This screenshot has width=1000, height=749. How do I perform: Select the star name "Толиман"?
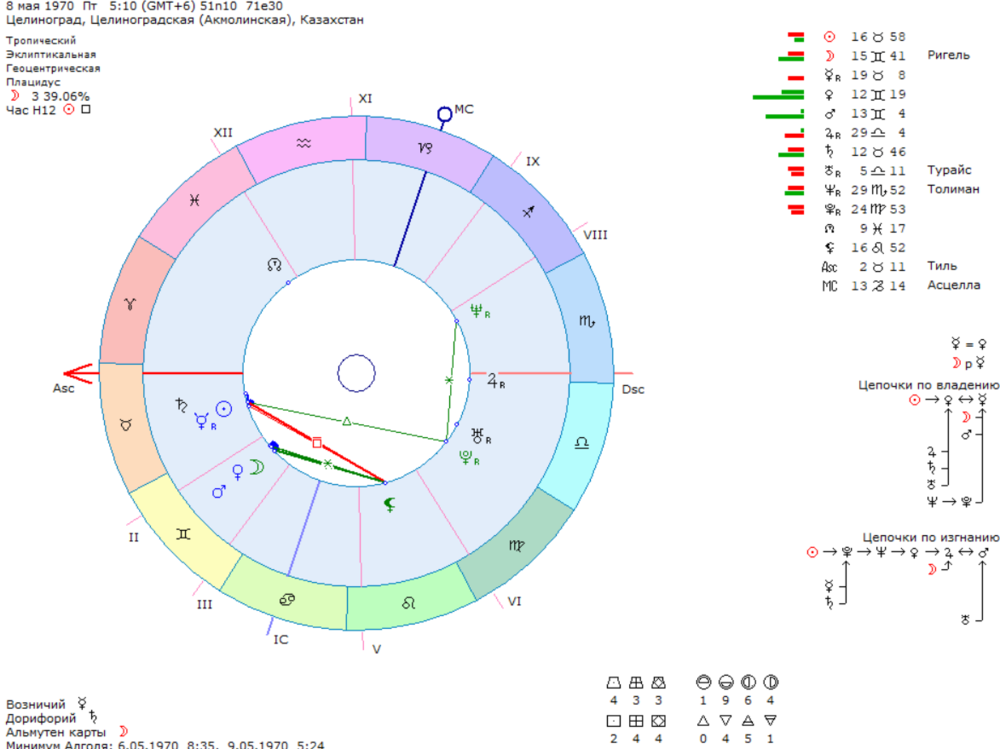click(x=953, y=189)
